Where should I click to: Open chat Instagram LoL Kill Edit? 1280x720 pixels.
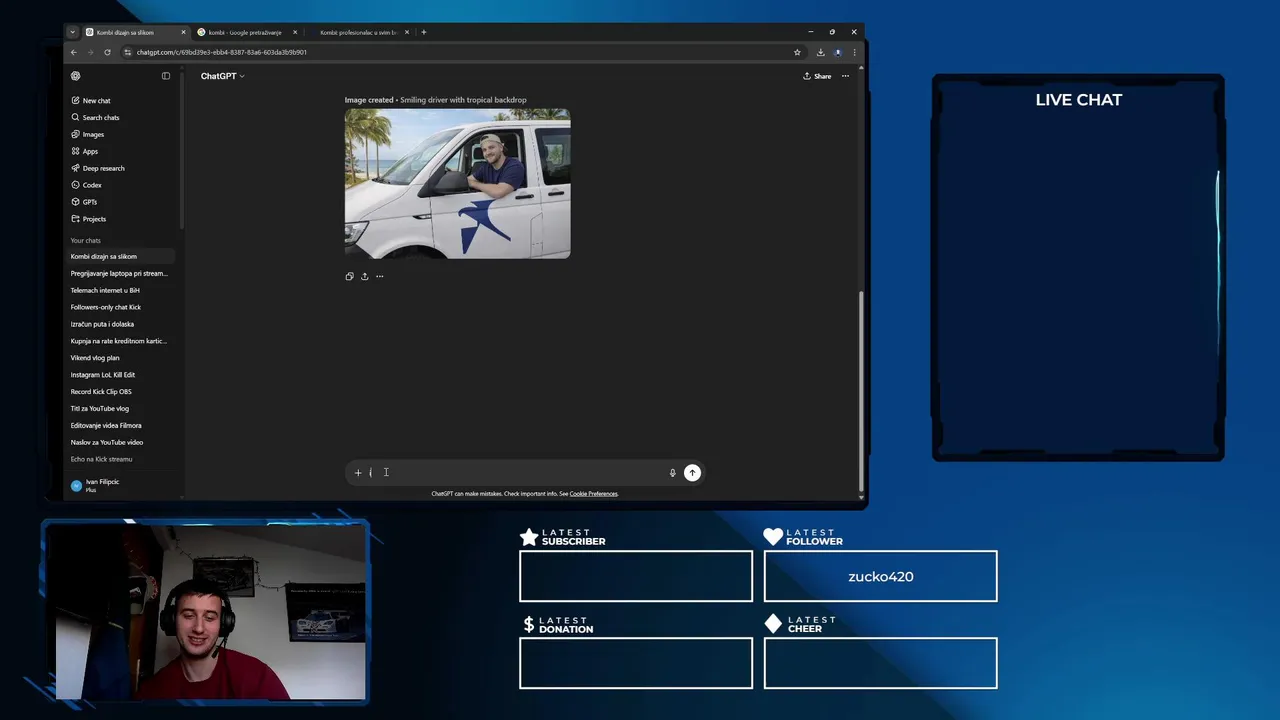click(120, 375)
